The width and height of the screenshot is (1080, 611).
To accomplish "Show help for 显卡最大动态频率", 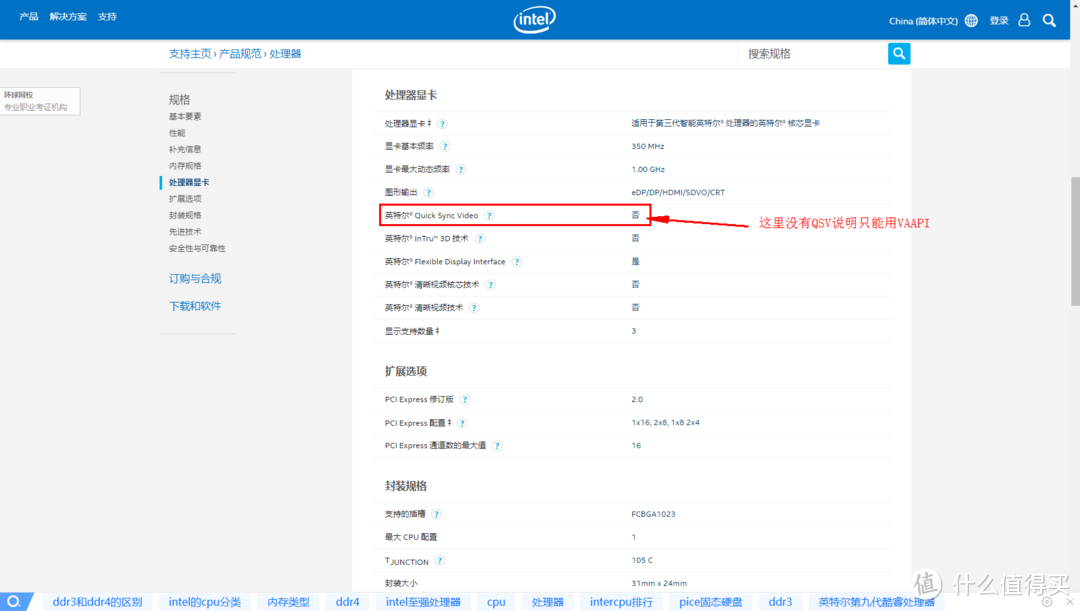I will 461,169.
